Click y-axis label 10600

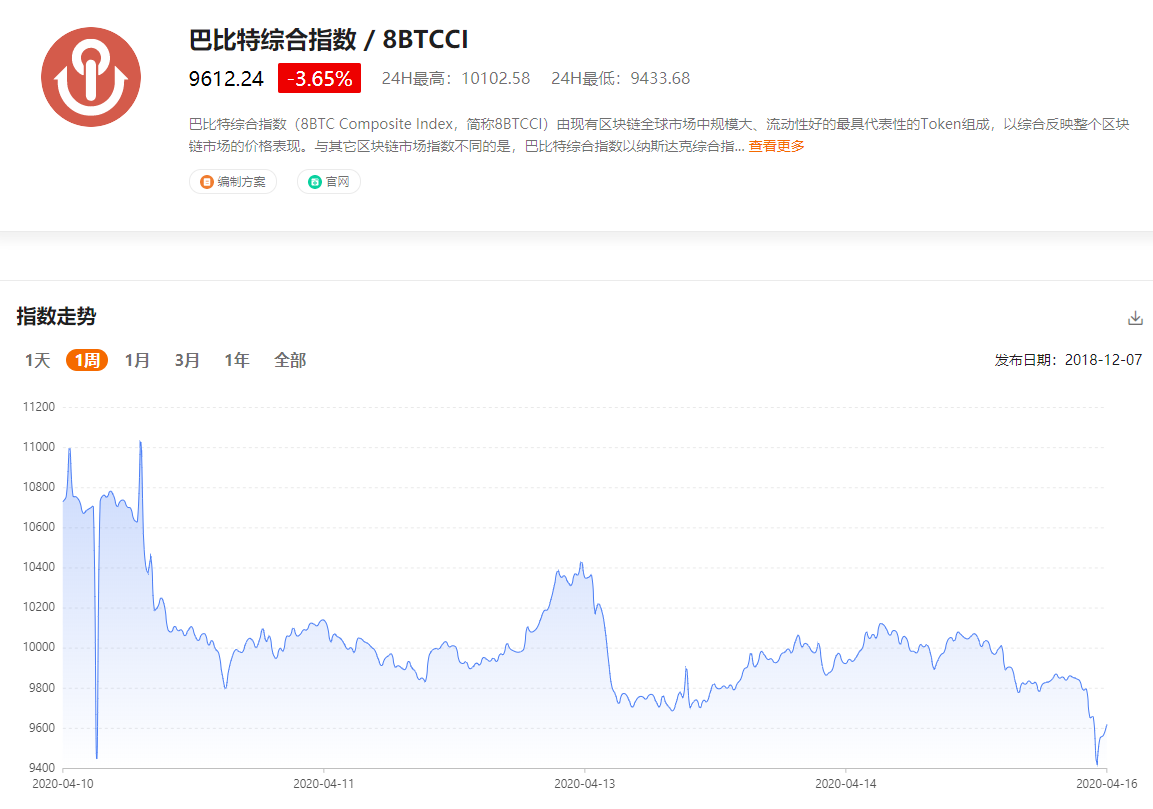(x=39, y=527)
